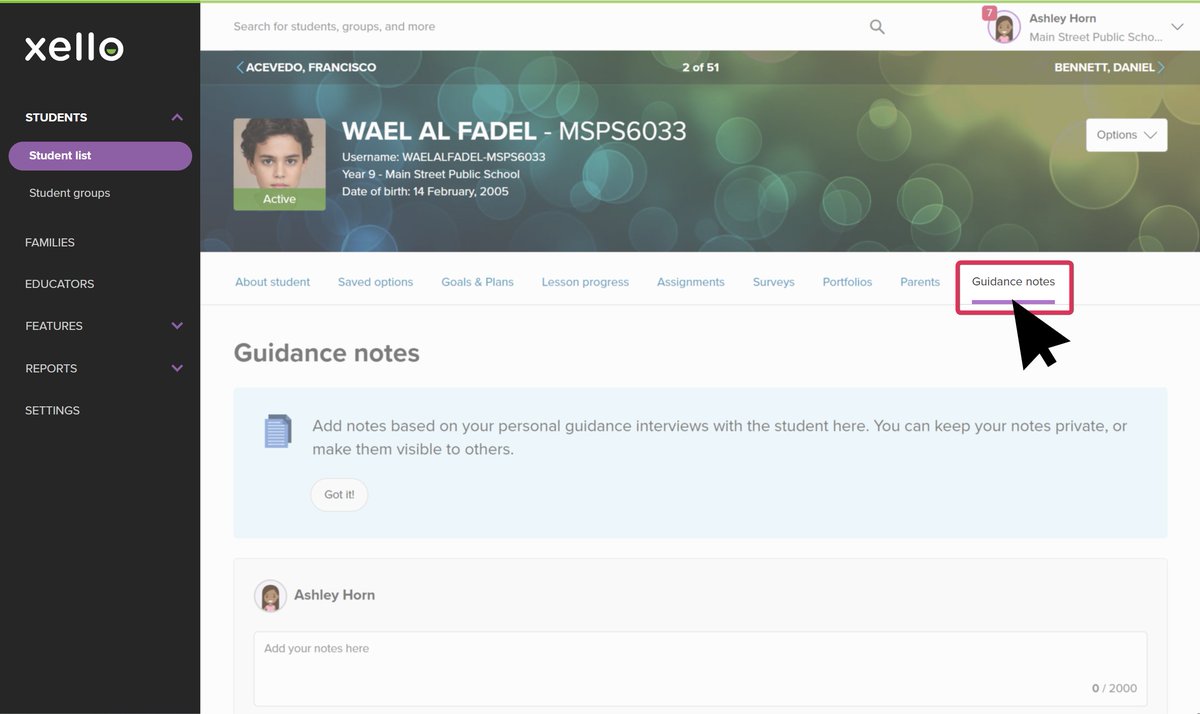Click the Date of birth line

(425, 191)
